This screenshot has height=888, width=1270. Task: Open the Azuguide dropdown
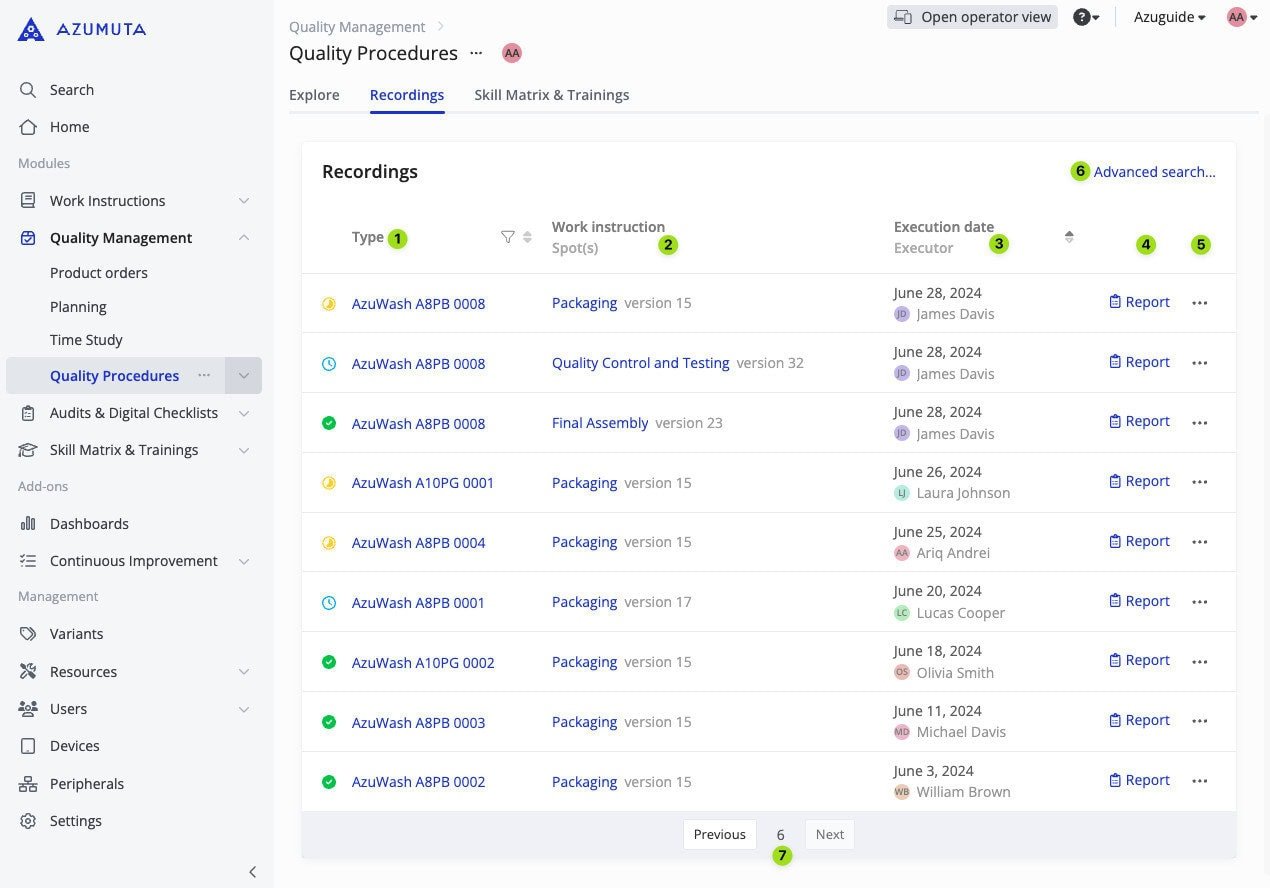(x=1168, y=17)
